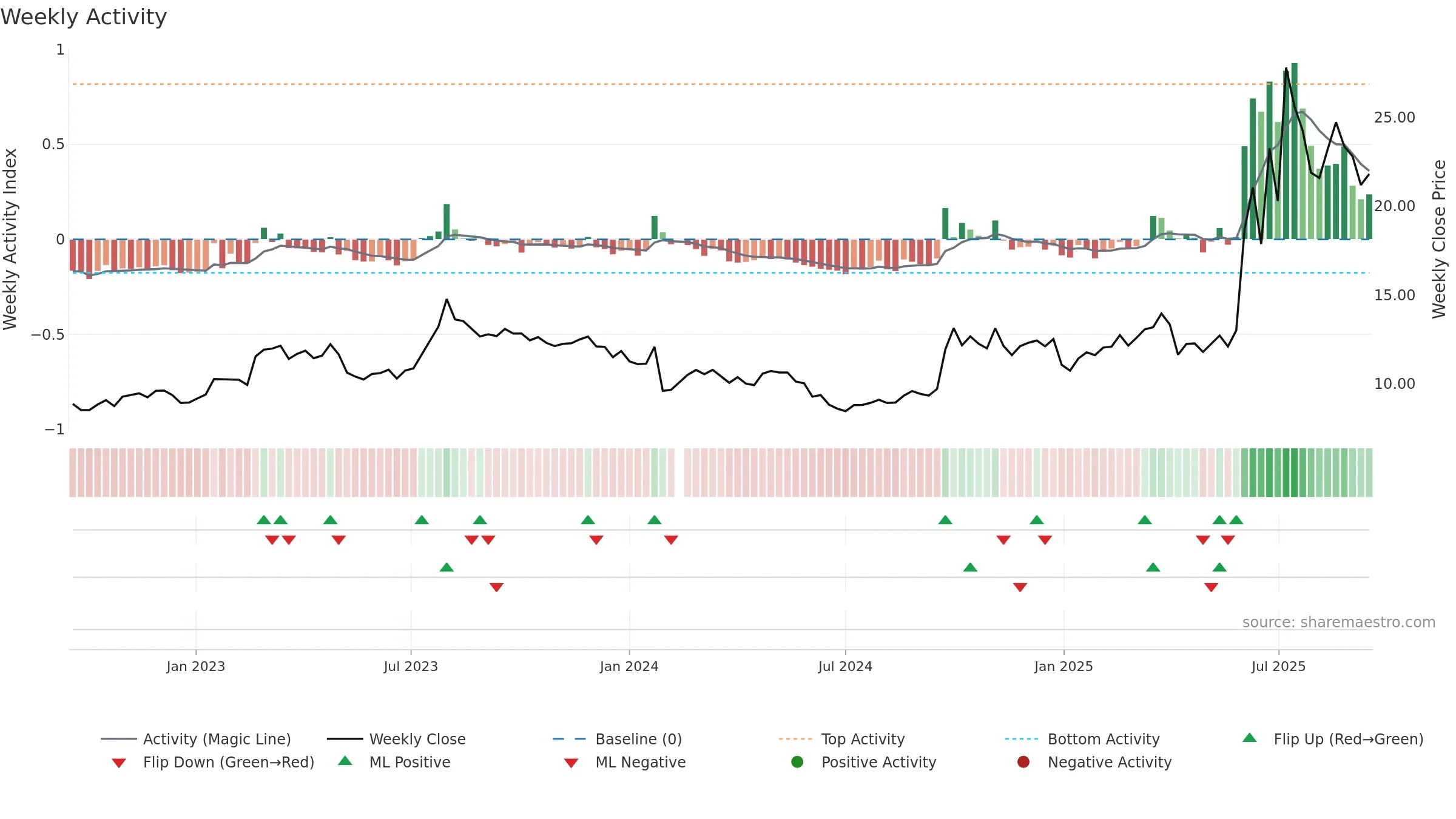1456x819 pixels.
Task: Click the 20.00 price tick label
Action: (1394, 206)
